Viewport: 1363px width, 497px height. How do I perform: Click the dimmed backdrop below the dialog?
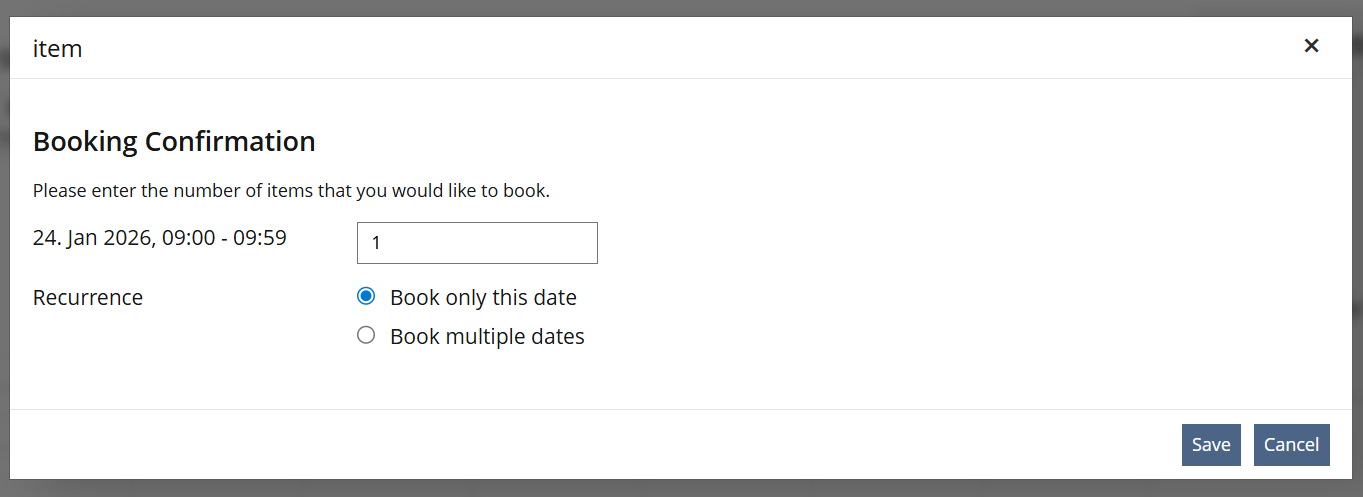pos(680,489)
